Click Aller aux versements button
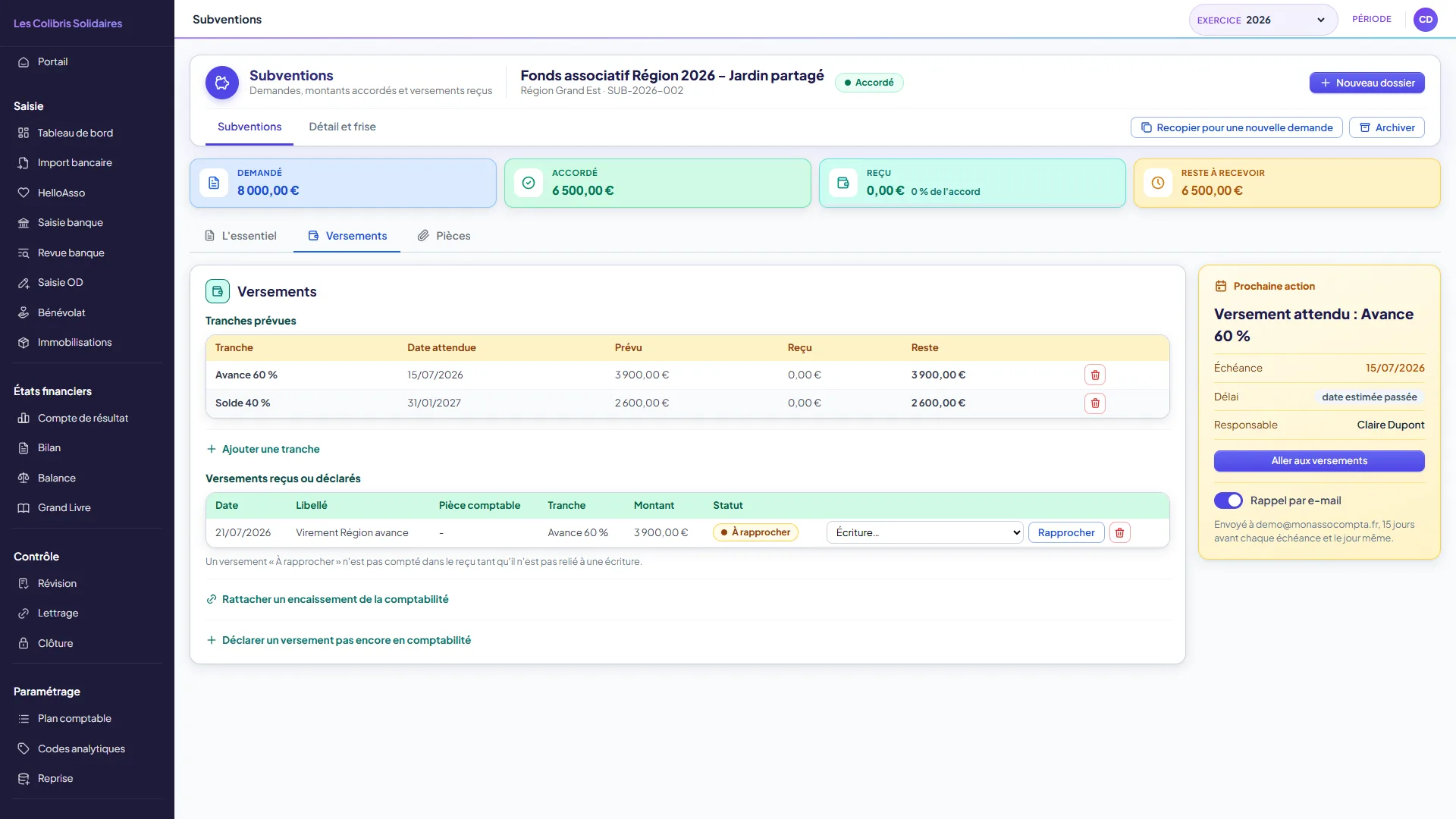1456x819 pixels. [1319, 461]
